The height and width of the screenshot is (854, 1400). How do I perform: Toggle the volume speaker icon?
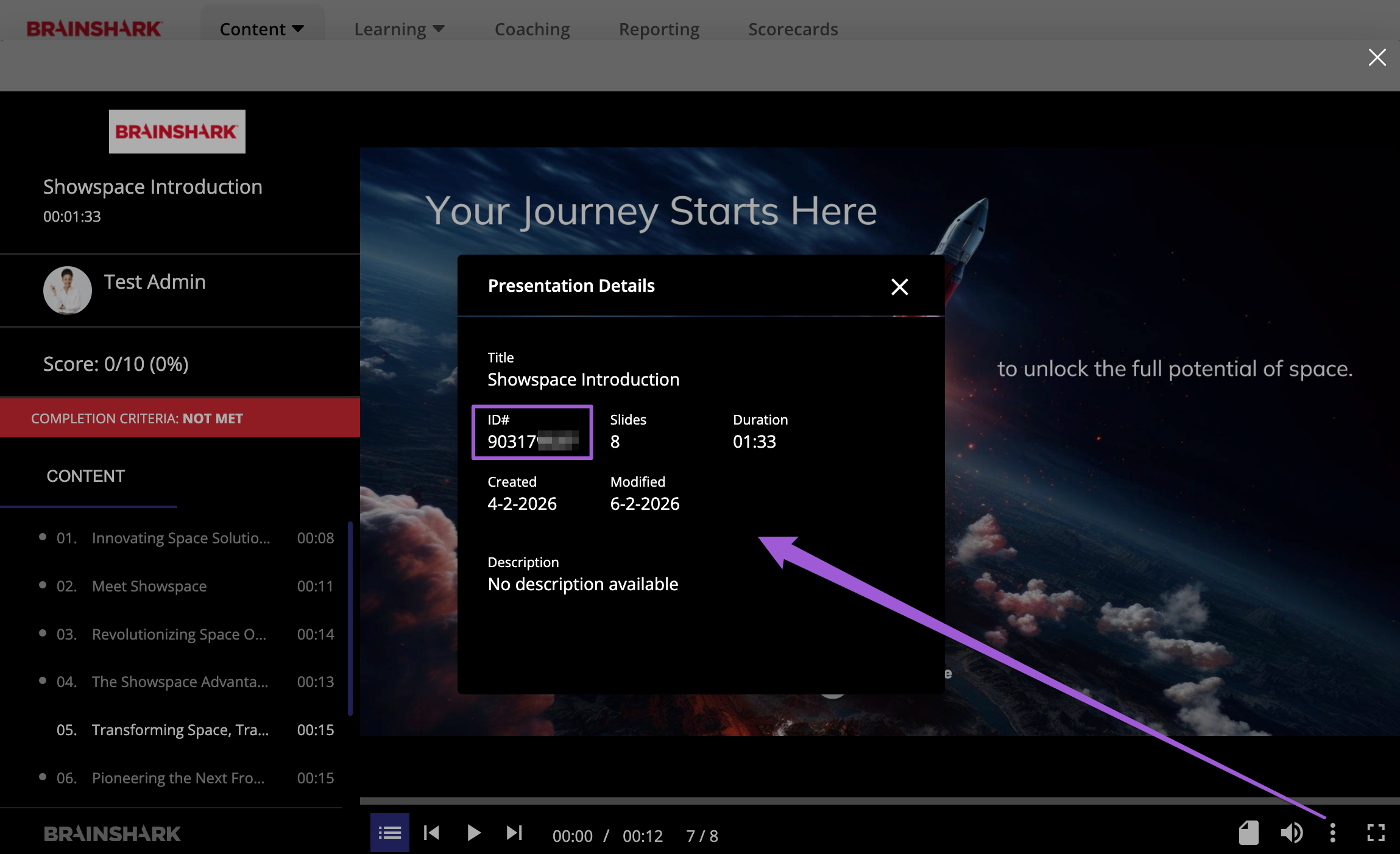click(1291, 833)
